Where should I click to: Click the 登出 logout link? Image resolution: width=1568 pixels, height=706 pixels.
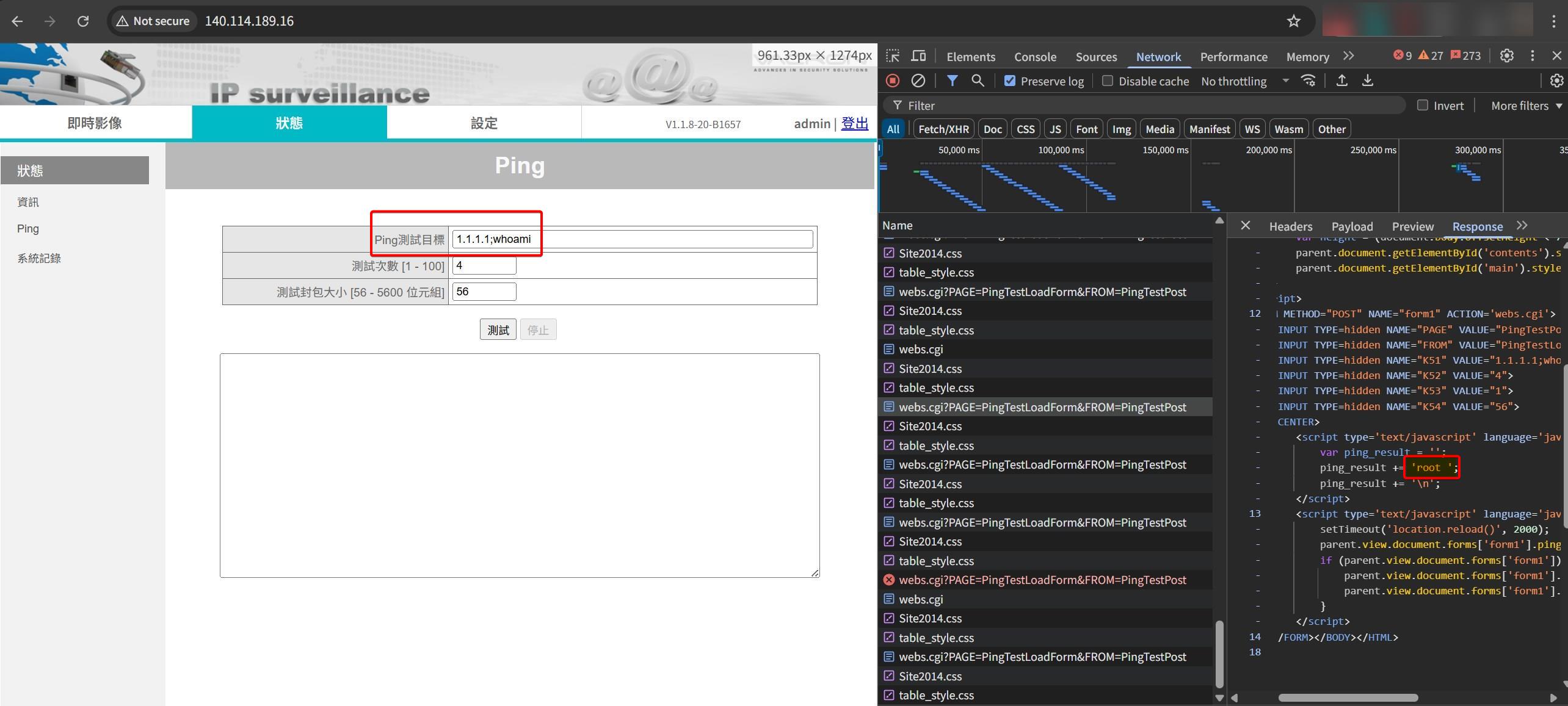pos(855,123)
